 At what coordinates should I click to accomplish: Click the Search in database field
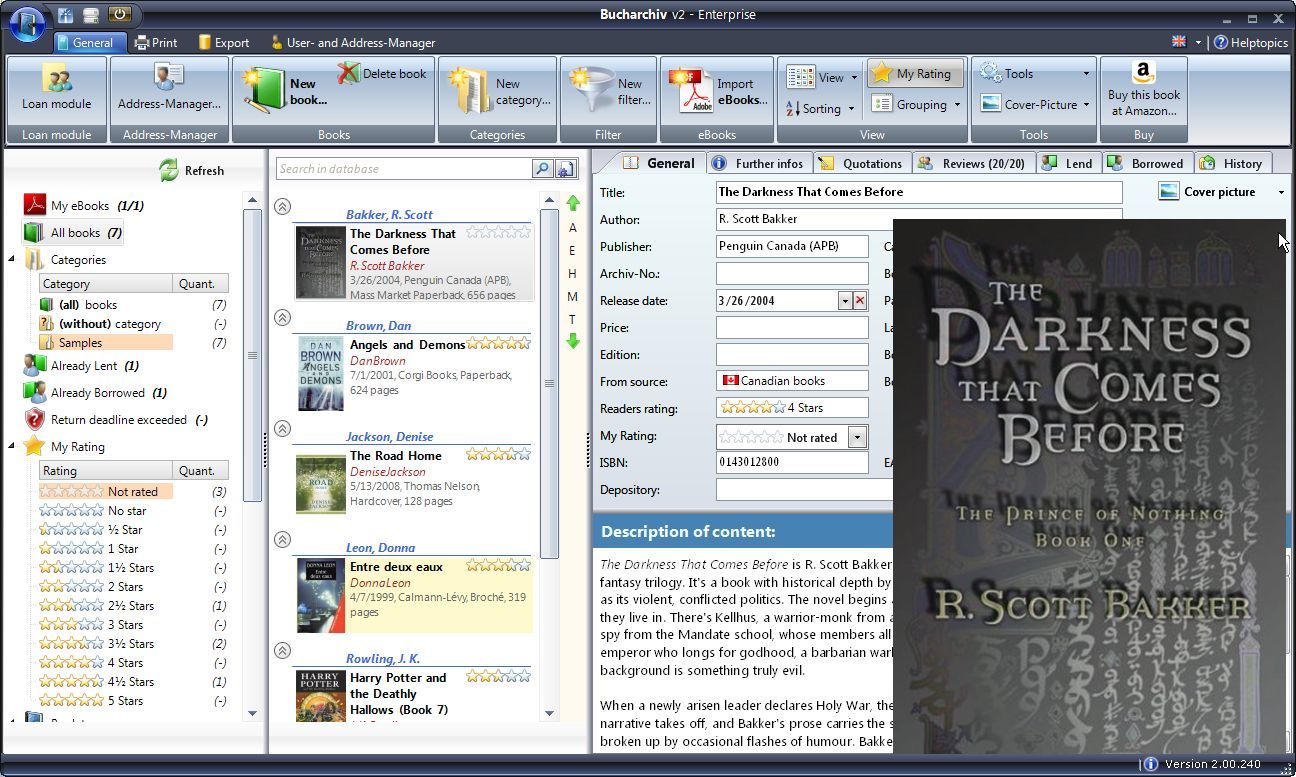pyautogui.click(x=403, y=169)
